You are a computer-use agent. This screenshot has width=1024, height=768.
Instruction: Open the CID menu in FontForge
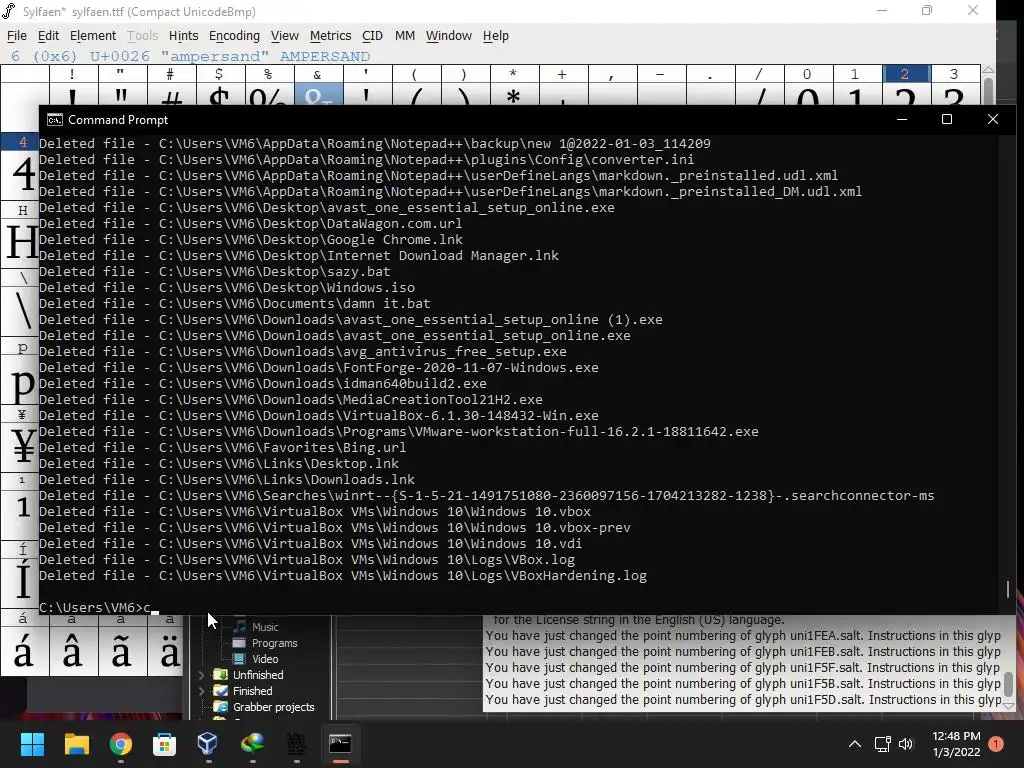pyautogui.click(x=372, y=36)
